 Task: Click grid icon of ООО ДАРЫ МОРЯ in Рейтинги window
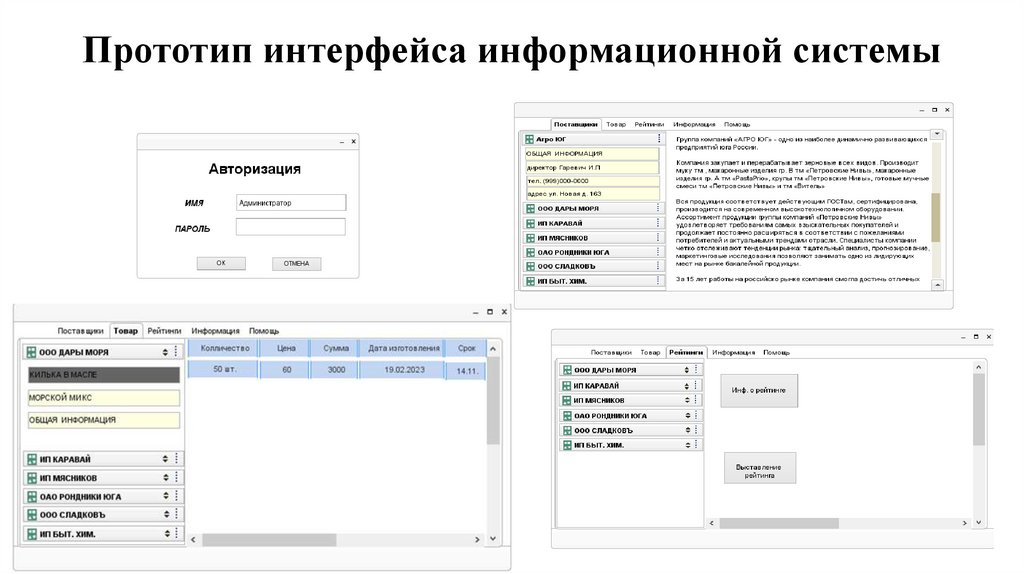coord(567,370)
